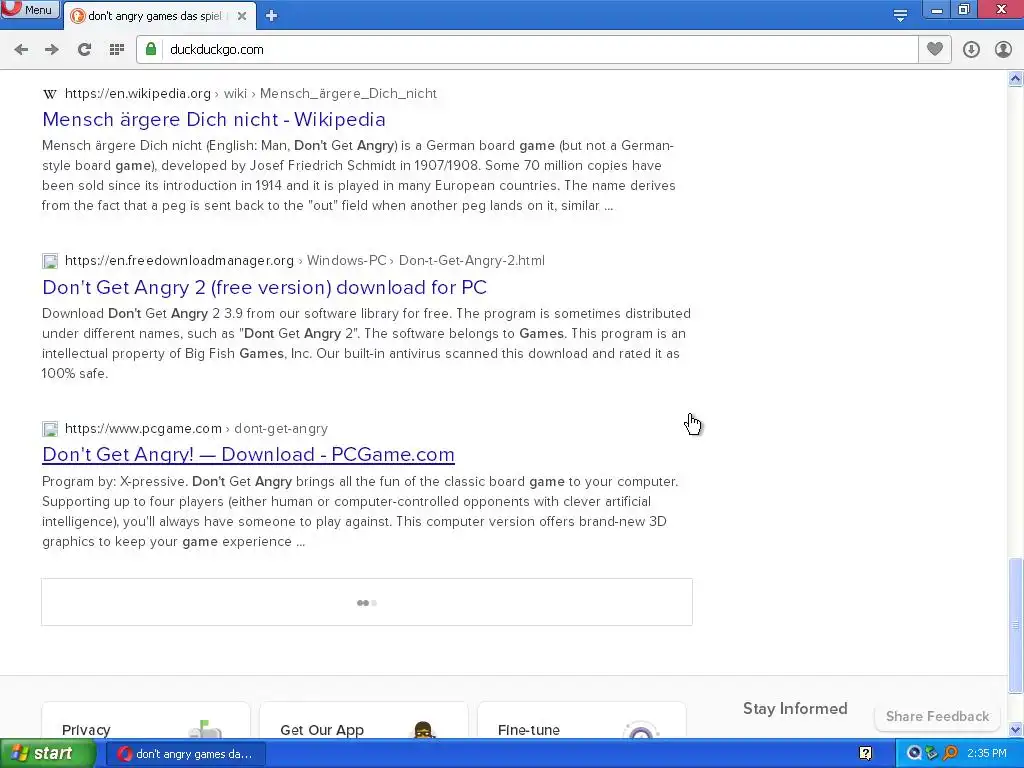The width and height of the screenshot is (1024, 768).
Task: Open Mensch ärgere Dich nicht - Wikipedia result
Action: pos(214,120)
